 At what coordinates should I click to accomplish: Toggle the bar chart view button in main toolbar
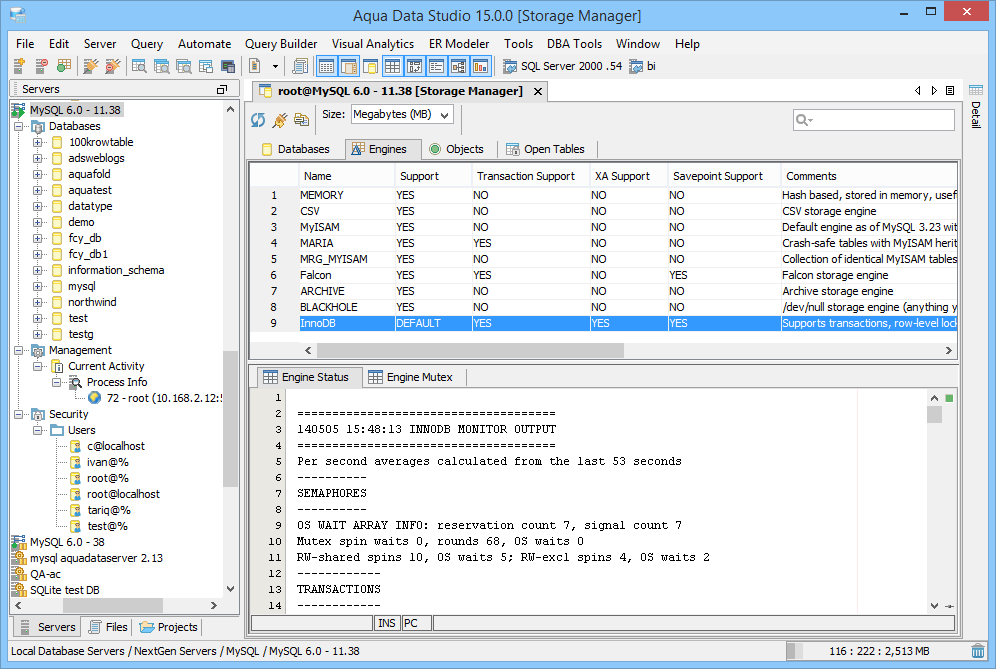click(481, 67)
